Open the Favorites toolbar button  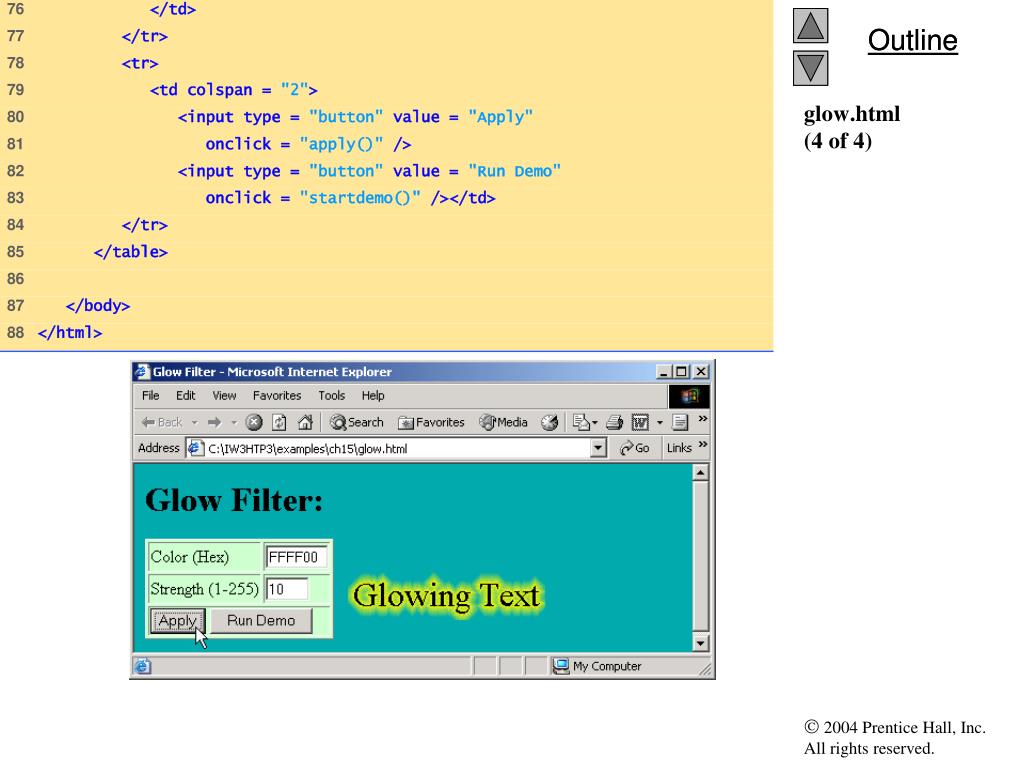pos(431,423)
